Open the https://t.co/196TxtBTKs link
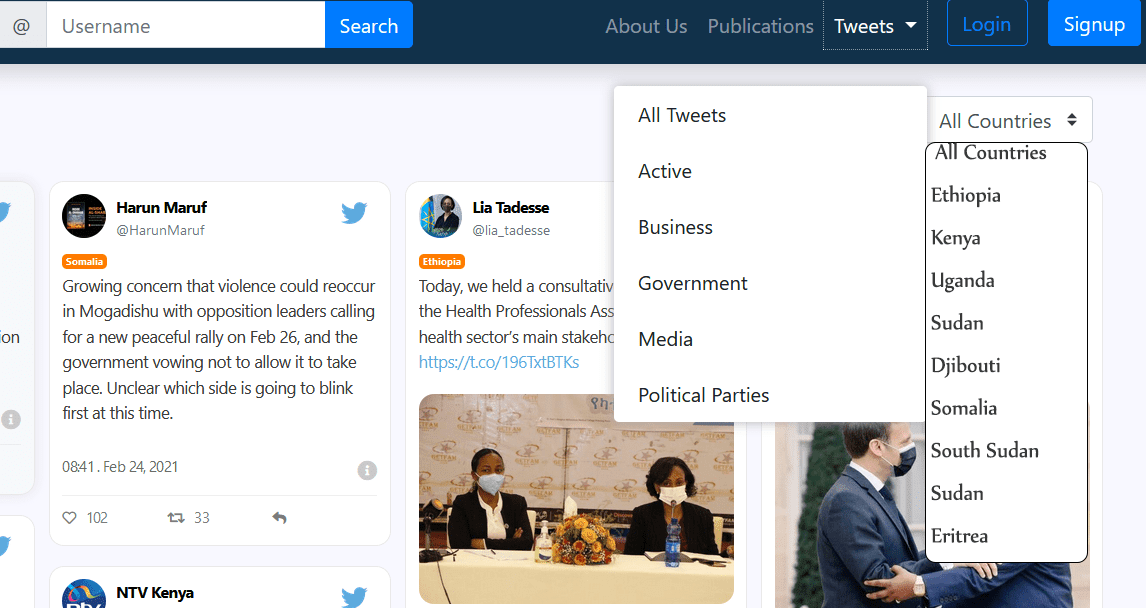 [x=498, y=362]
